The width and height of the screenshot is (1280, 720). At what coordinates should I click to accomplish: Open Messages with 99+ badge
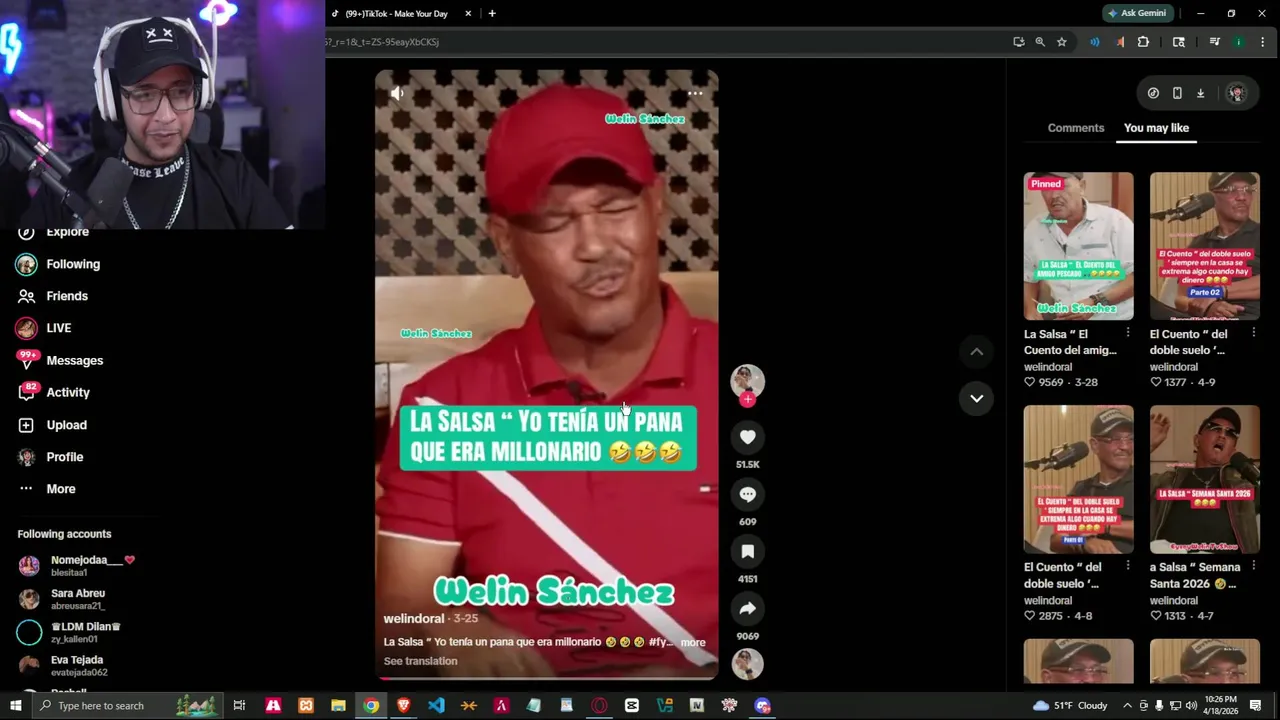tap(74, 360)
